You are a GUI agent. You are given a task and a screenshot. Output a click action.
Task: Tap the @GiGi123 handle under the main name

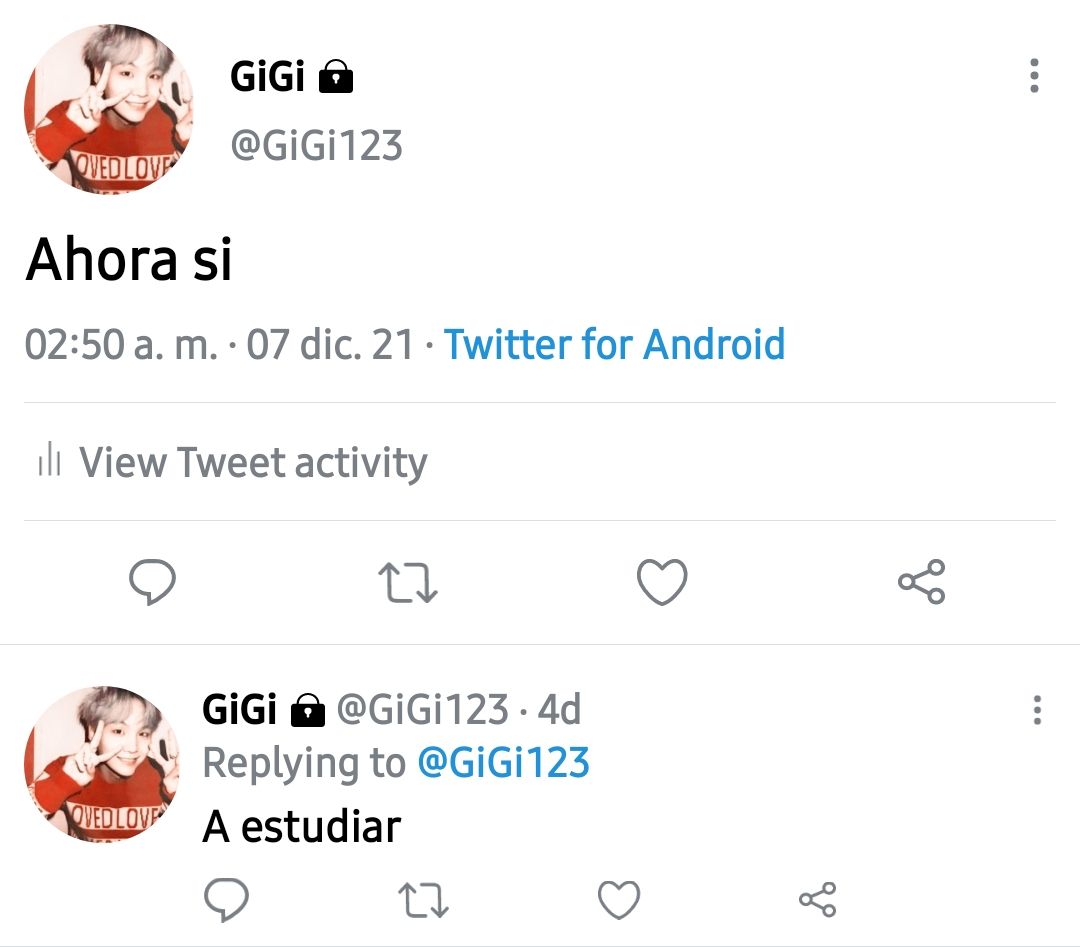pos(316,145)
